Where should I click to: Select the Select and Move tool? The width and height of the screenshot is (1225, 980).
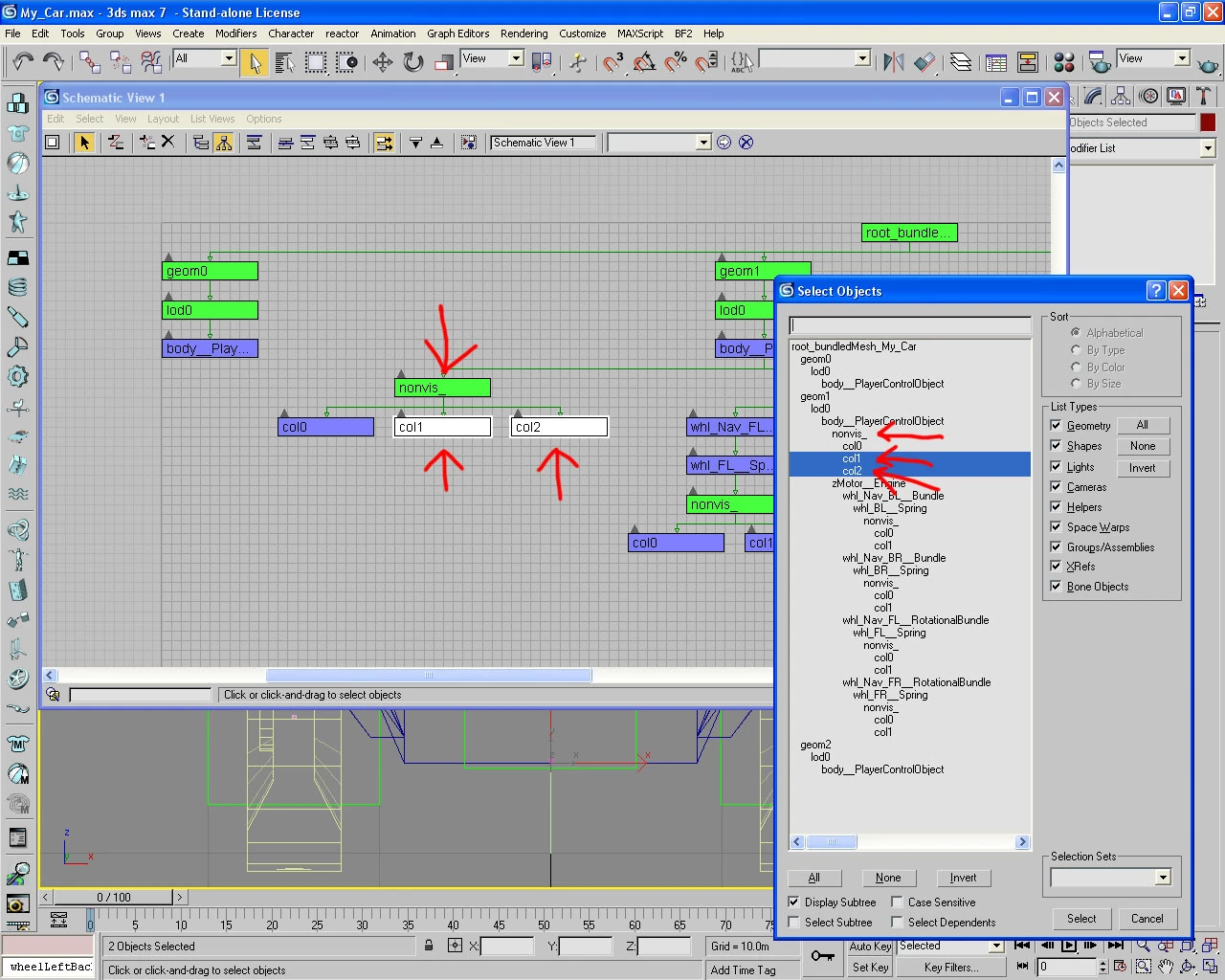coord(382,62)
